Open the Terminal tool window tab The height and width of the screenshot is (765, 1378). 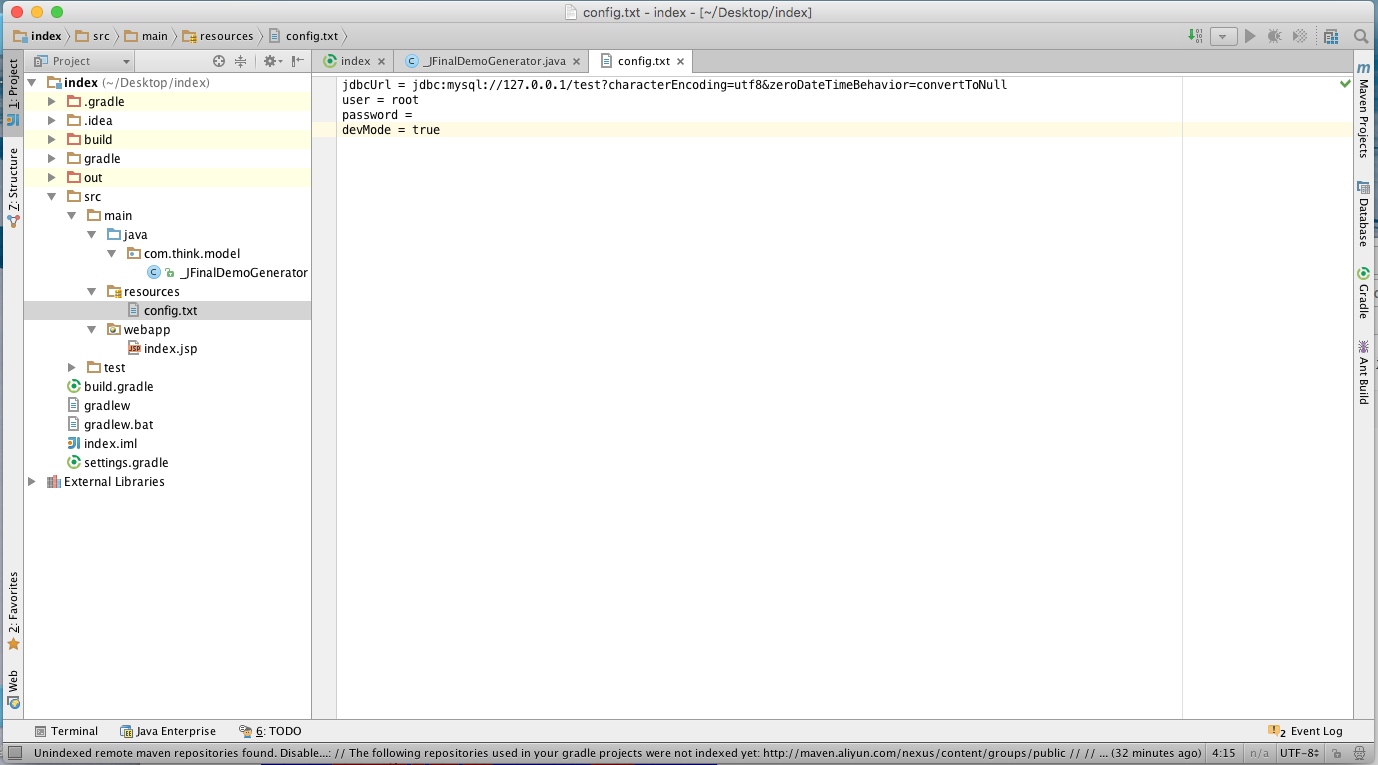(66, 731)
